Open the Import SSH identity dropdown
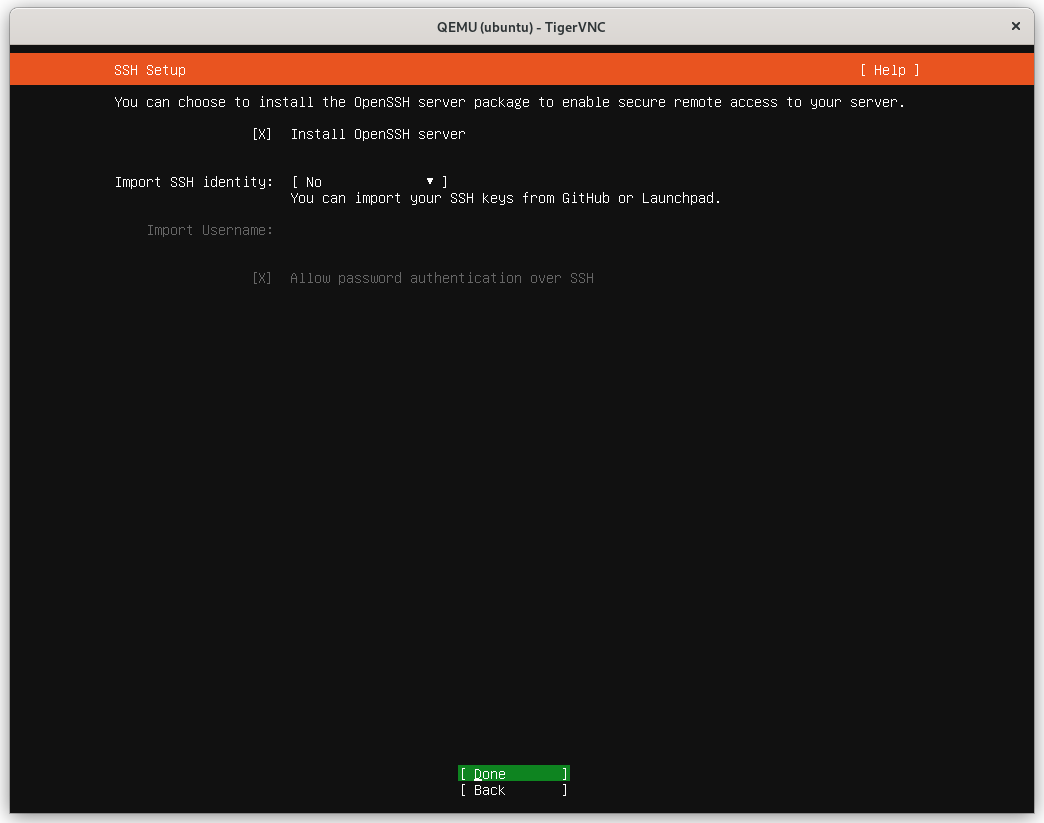Viewport: 1044px width, 823px height. tap(369, 182)
